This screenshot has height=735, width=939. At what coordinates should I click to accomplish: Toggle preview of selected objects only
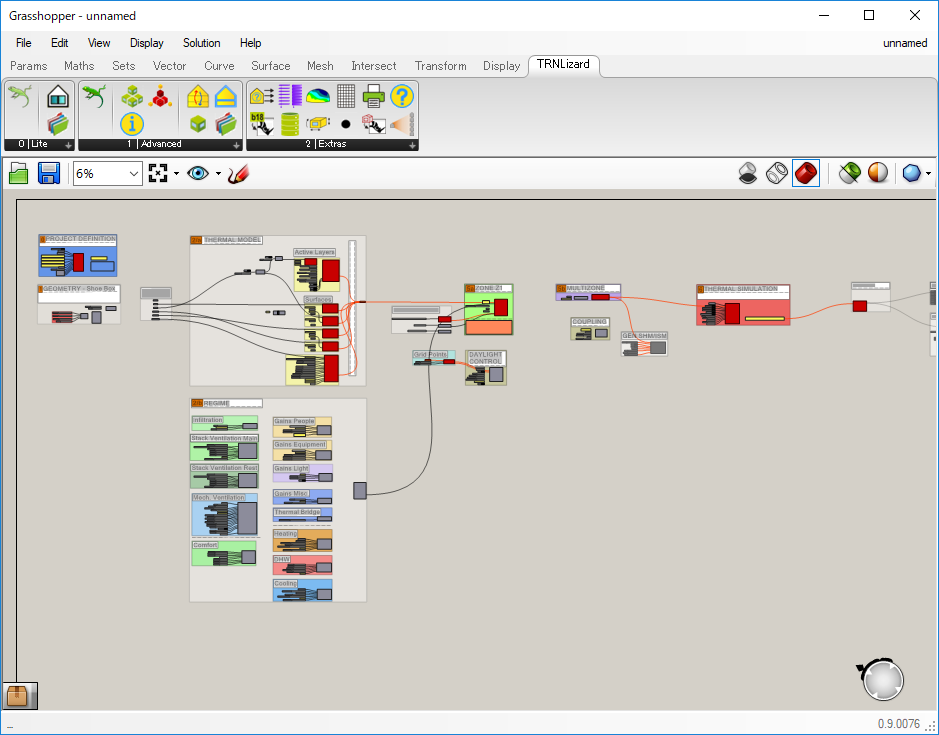tap(849, 173)
